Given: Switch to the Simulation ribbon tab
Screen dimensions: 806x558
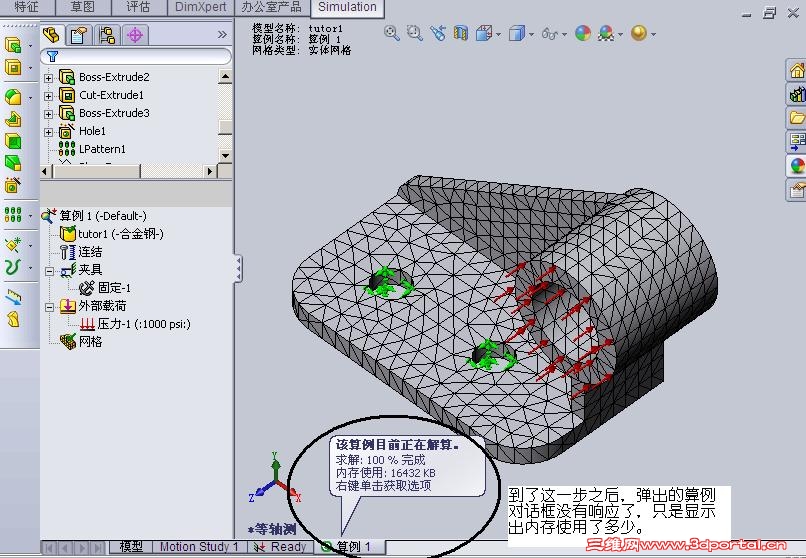Looking at the screenshot, I should pyautogui.click(x=347, y=7).
